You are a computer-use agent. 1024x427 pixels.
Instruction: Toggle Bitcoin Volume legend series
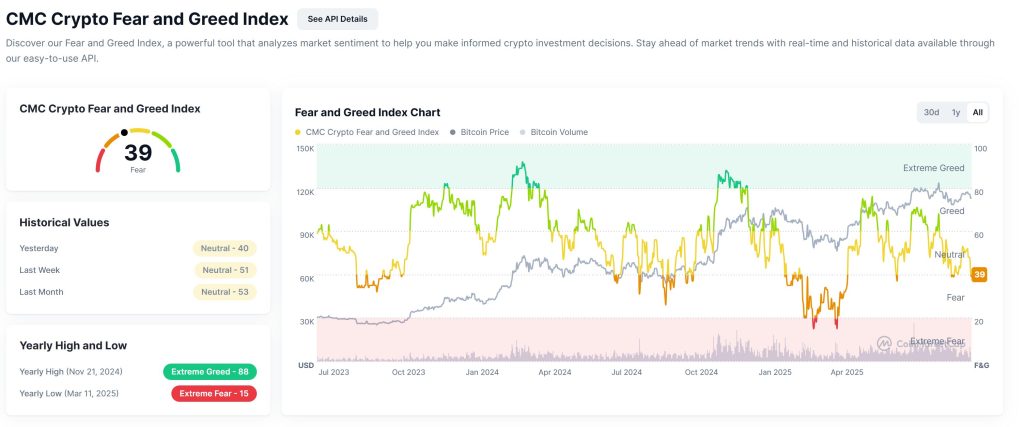point(558,132)
